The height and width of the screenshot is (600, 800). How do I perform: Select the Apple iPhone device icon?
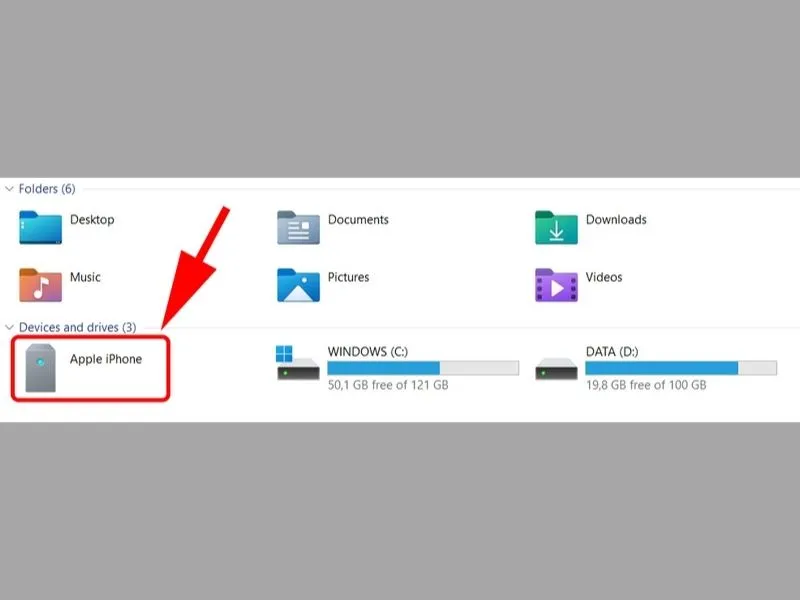pyautogui.click(x=40, y=368)
